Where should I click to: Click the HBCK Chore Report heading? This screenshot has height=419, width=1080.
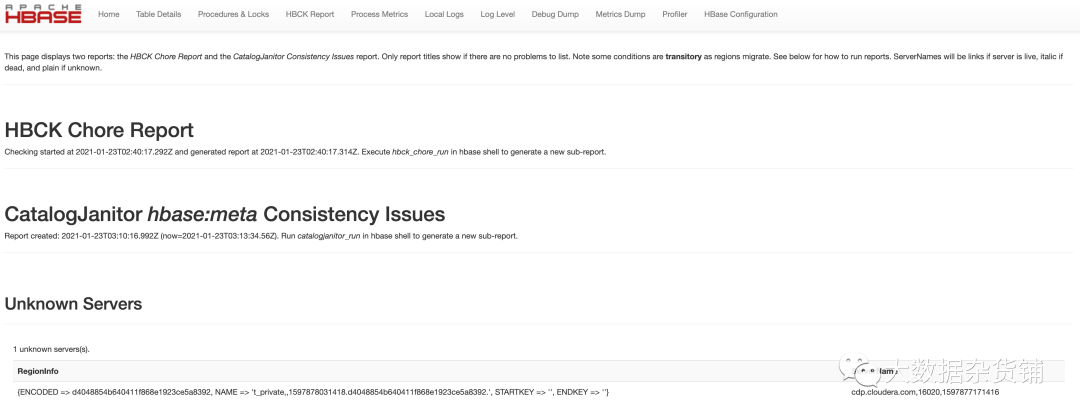tap(99, 130)
